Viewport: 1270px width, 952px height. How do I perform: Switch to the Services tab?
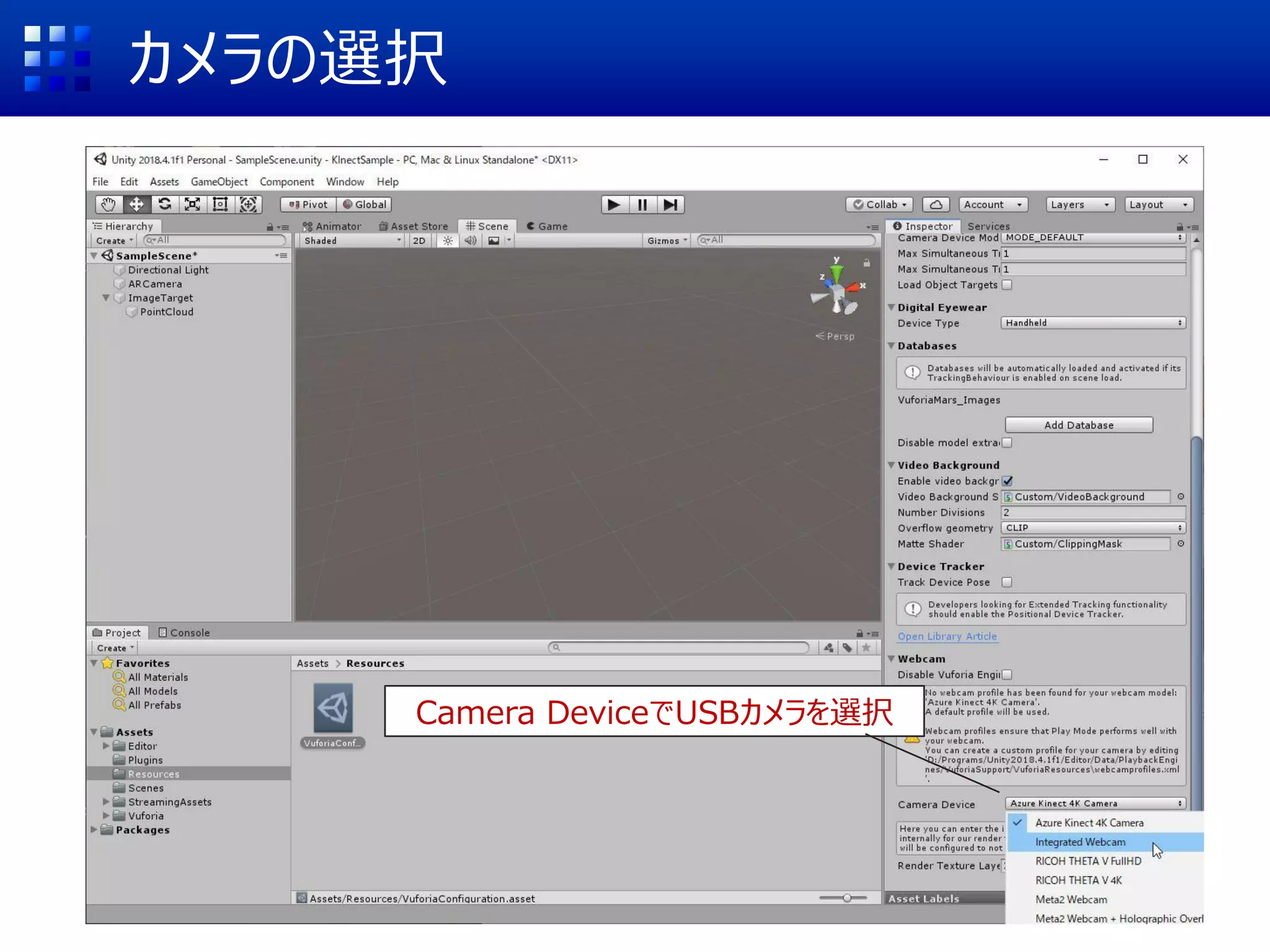click(x=988, y=226)
